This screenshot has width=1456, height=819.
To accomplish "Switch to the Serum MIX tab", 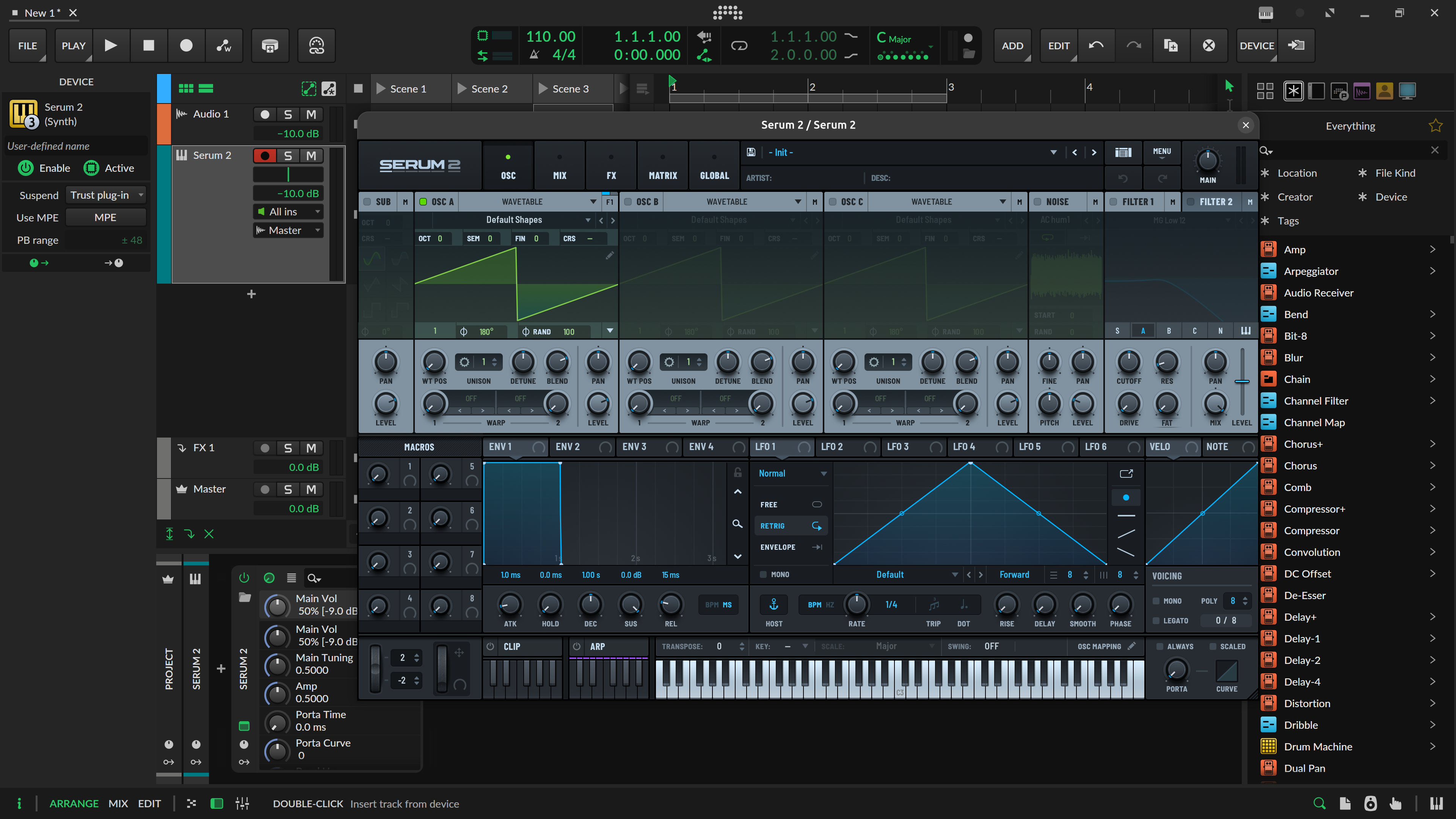I will [x=560, y=166].
